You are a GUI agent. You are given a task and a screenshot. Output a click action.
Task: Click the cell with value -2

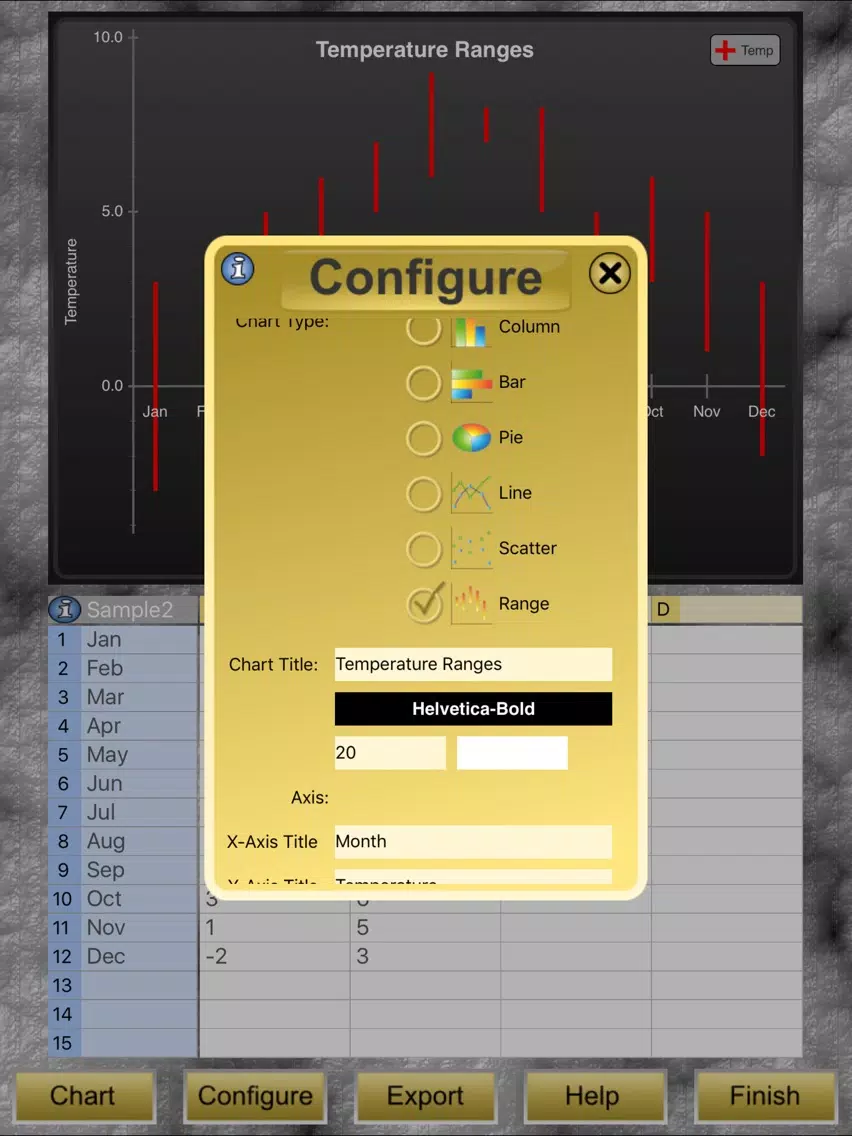pyautogui.click(x=275, y=956)
